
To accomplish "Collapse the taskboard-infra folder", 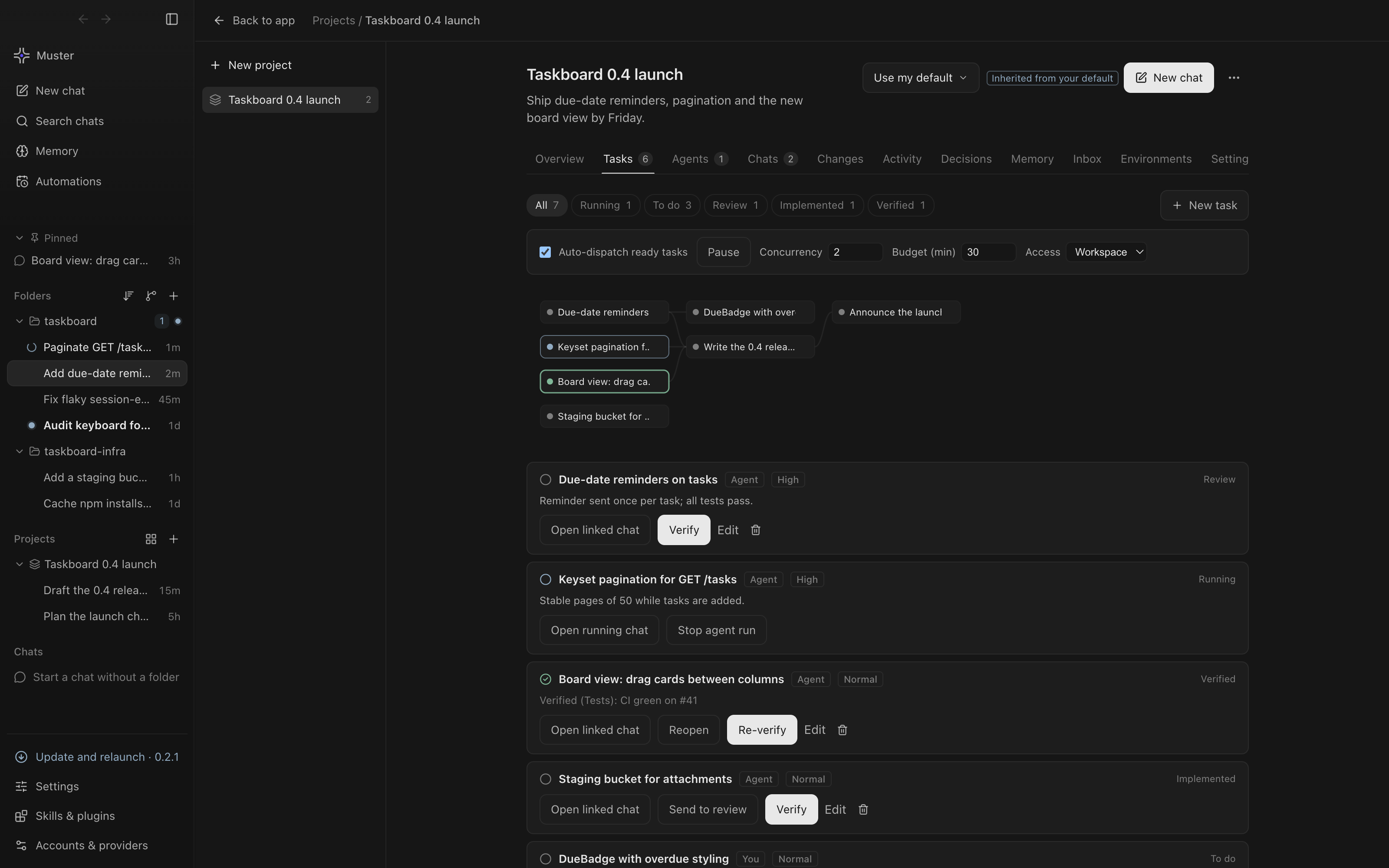I will (19, 451).
